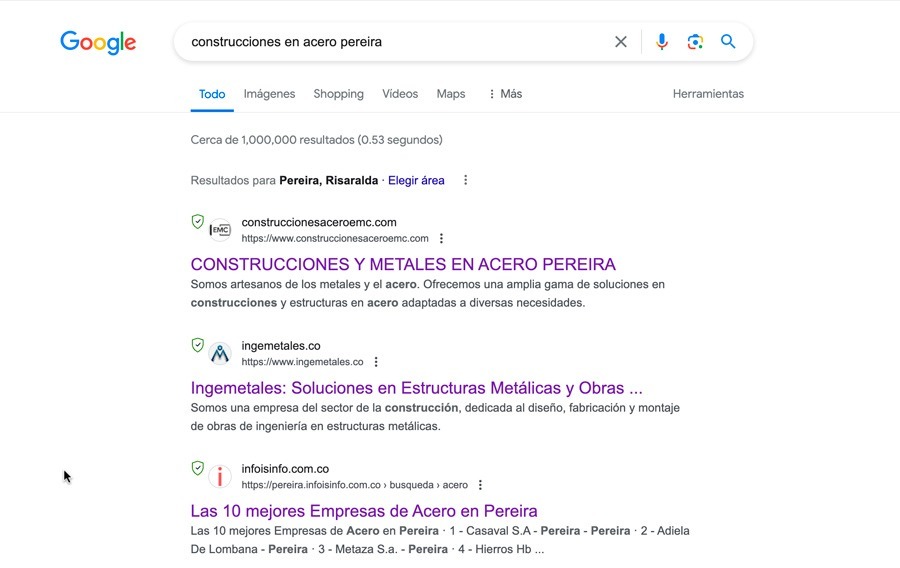Open Google Lens image search icon
Screen dimensions: 900x568
[x=695, y=42]
